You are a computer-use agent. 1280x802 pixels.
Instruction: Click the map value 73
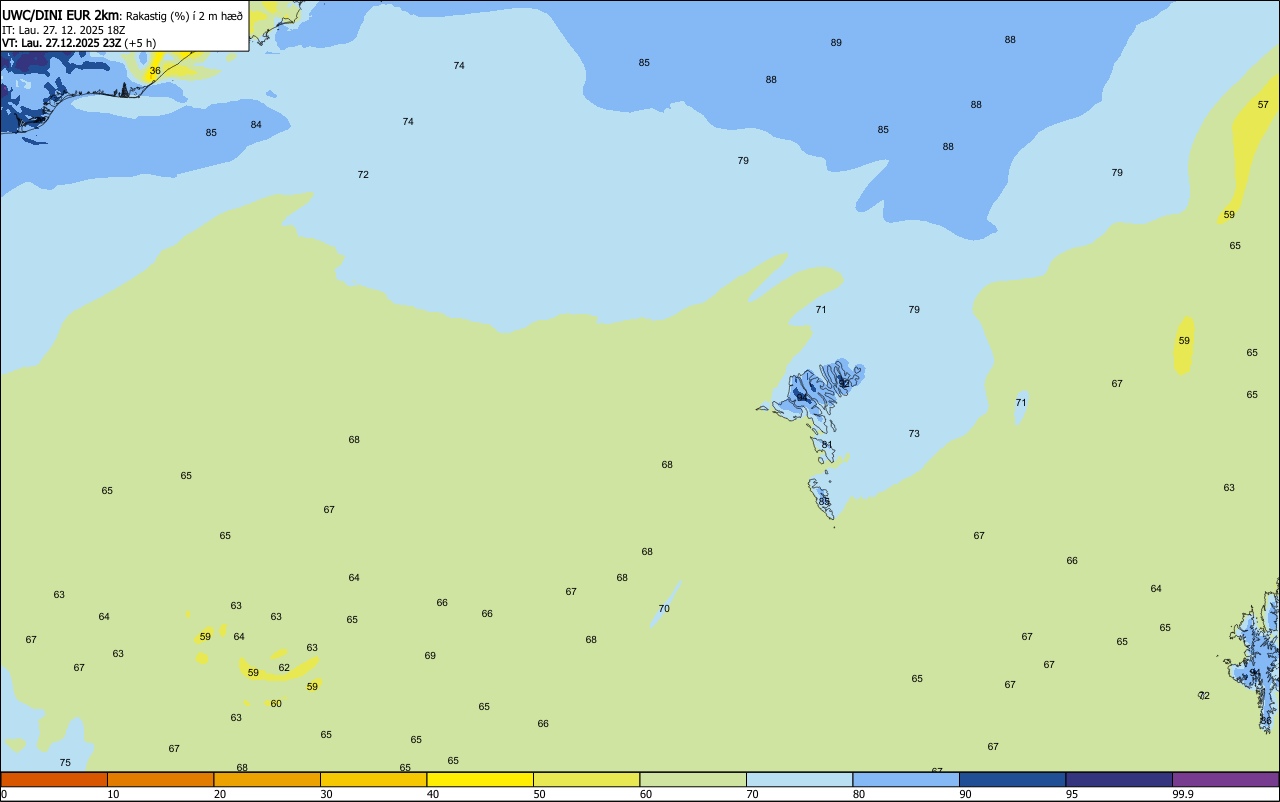(914, 434)
